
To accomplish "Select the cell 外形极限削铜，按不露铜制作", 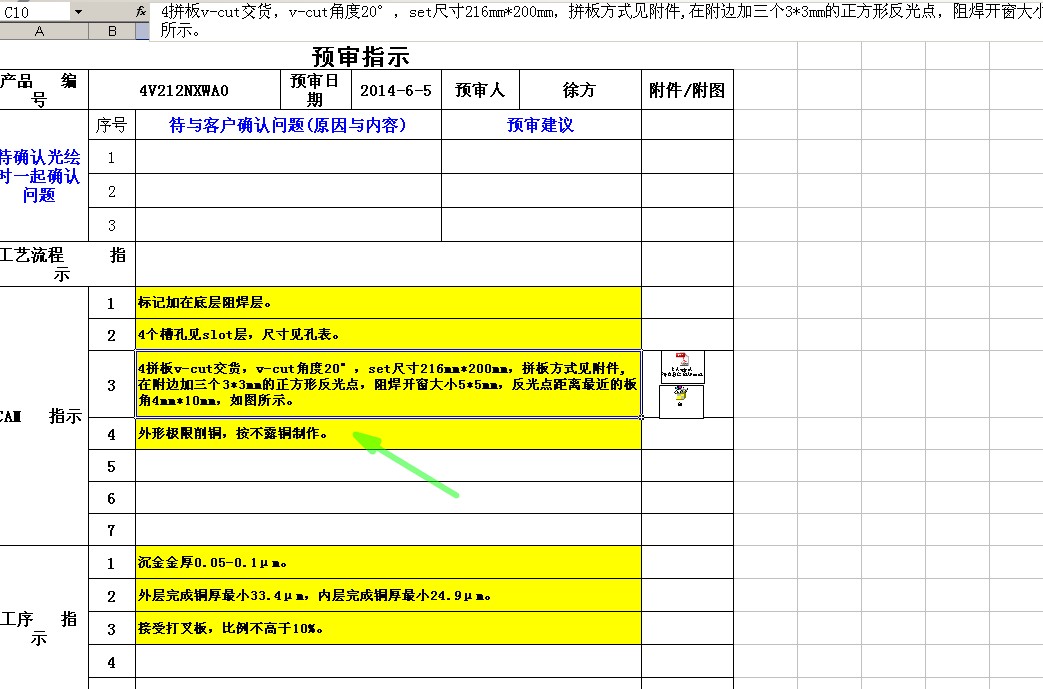I will (x=388, y=434).
